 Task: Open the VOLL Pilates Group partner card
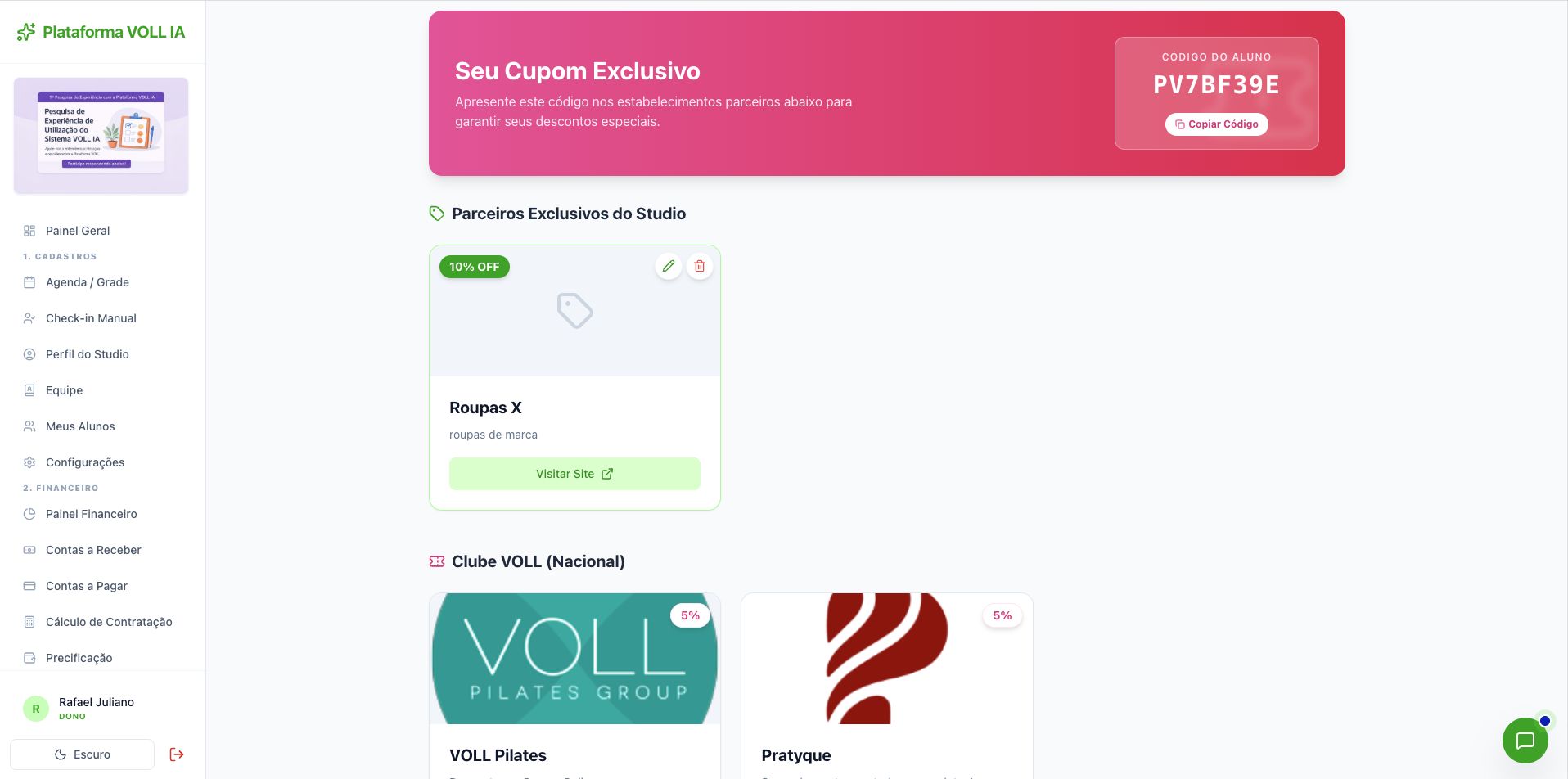(x=574, y=659)
